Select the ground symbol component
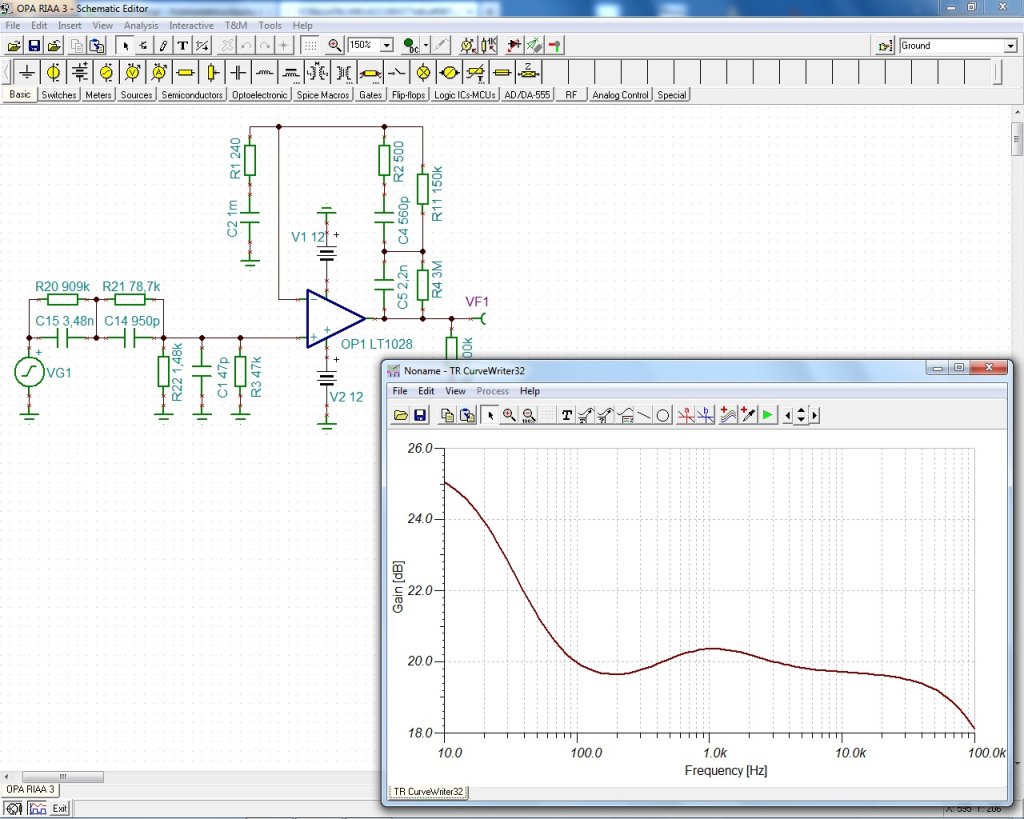This screenshot has height=819, width=1024. 27,72
